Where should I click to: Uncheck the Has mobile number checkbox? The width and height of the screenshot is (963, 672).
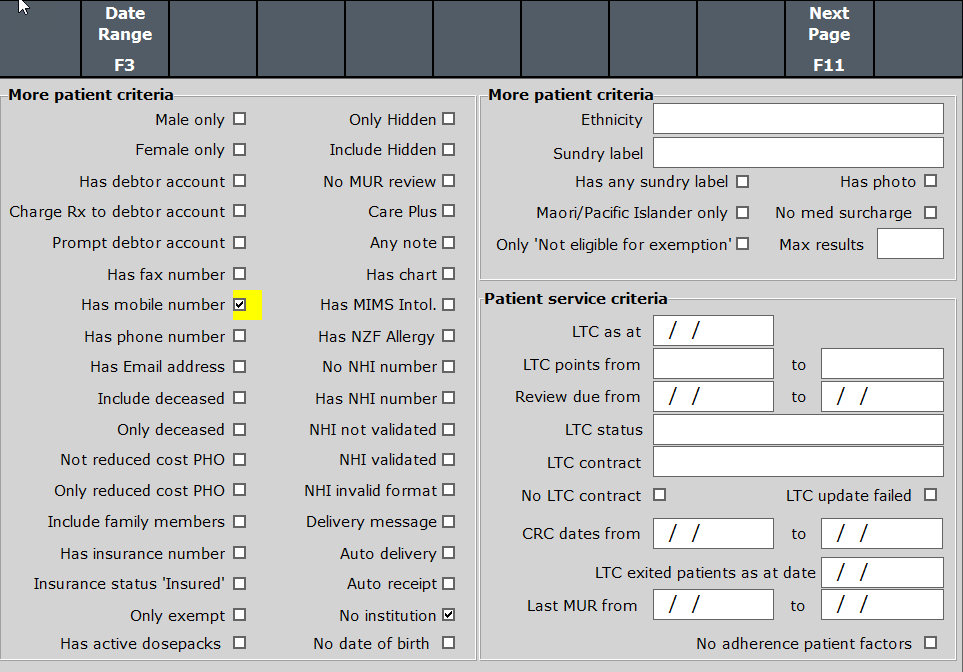pos(239,304)
